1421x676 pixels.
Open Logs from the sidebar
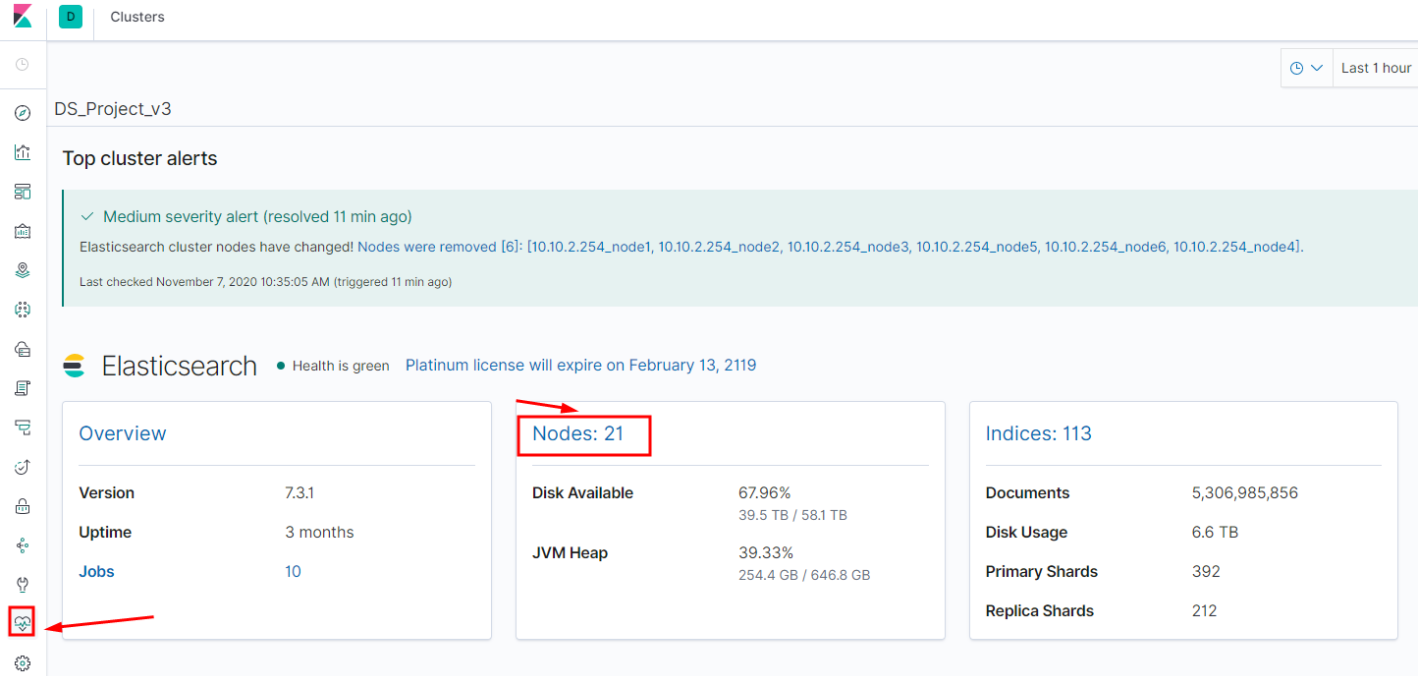coord(22,388)
